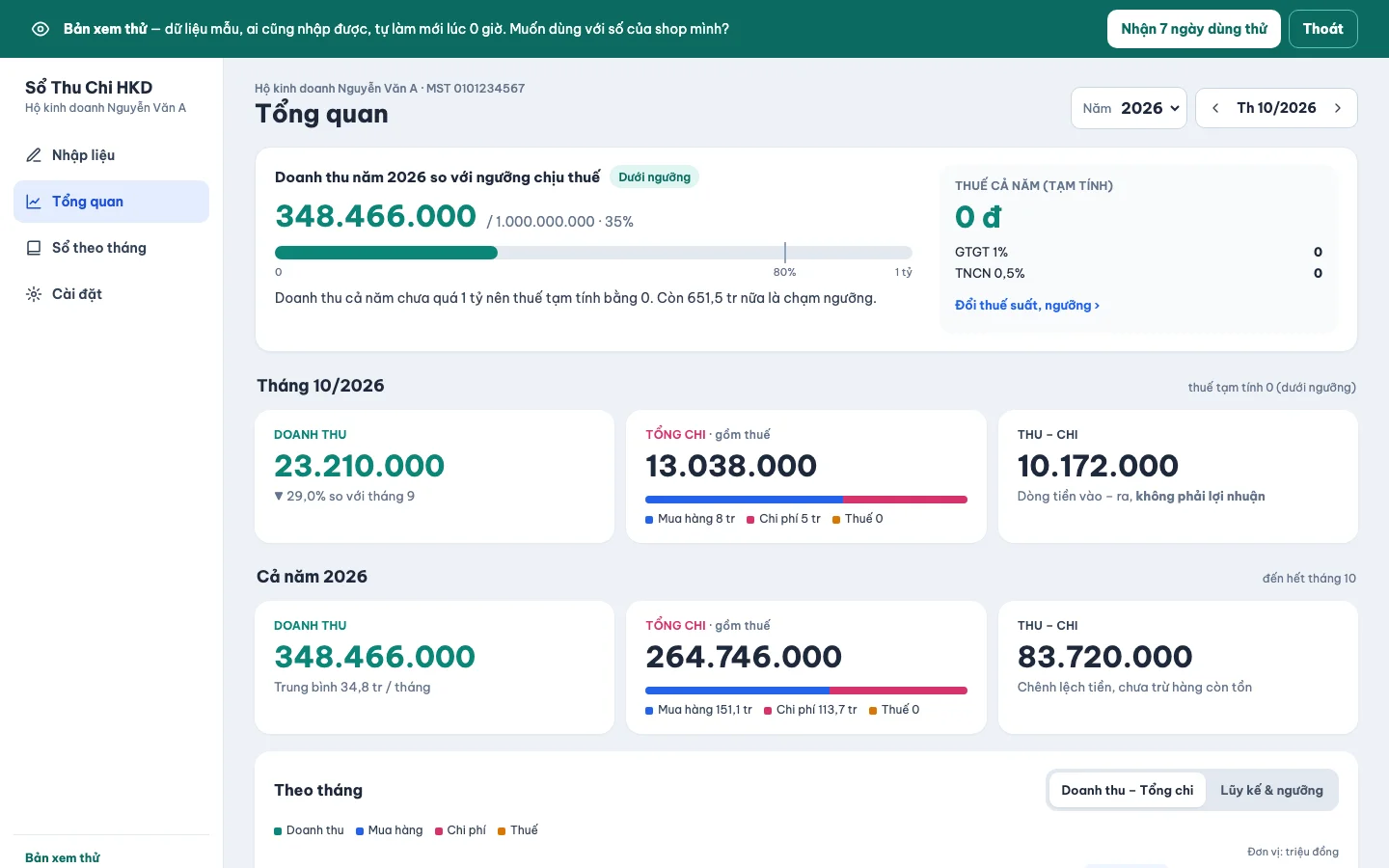Select Tổng quan in sidebar

click(x=111, y=202)
